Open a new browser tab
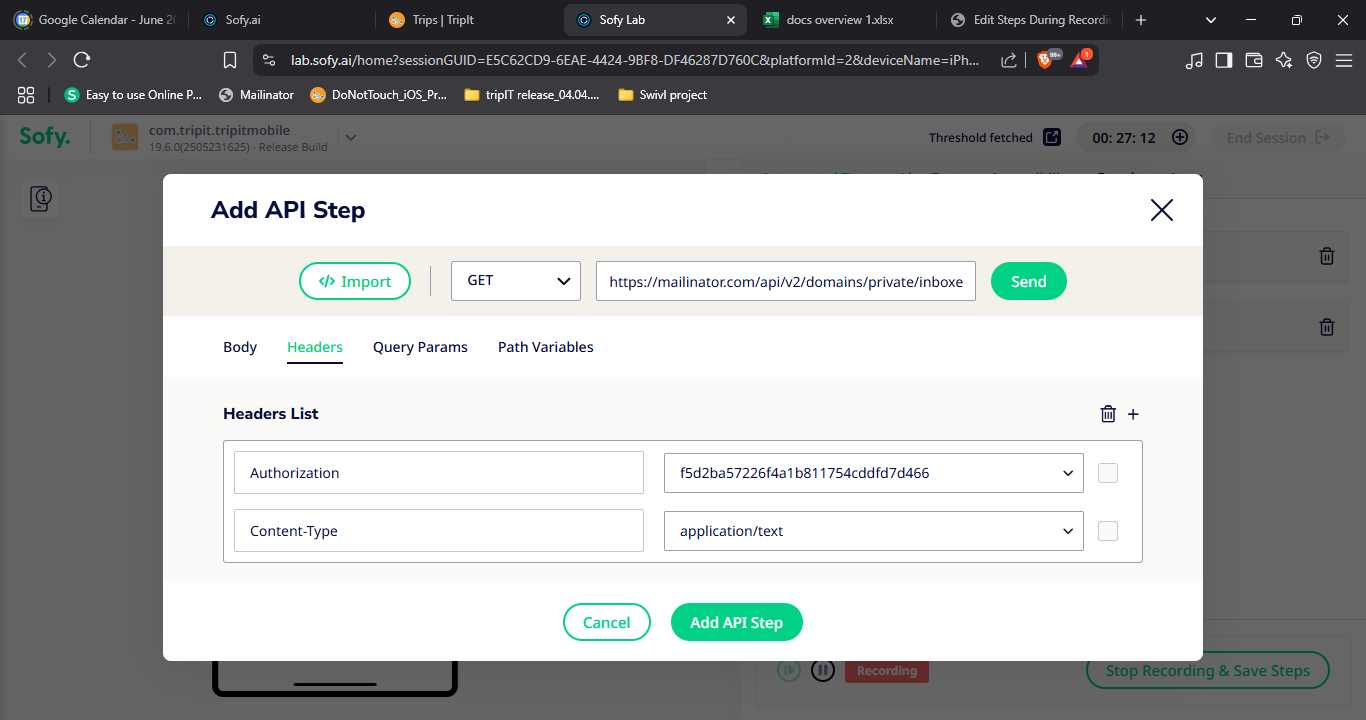The height and width of the screenshot is (720, 1366). click(x=1141, y=20)
